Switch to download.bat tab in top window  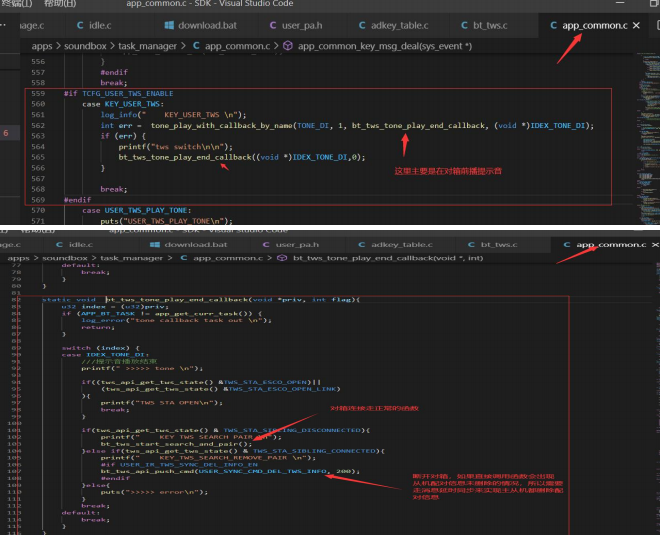(x=201, y=25)
